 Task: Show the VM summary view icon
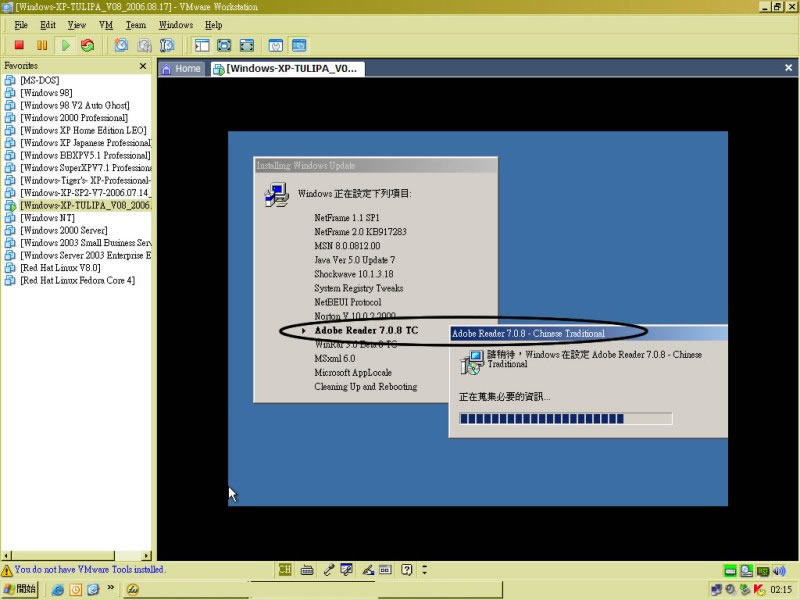coord(276,45)
